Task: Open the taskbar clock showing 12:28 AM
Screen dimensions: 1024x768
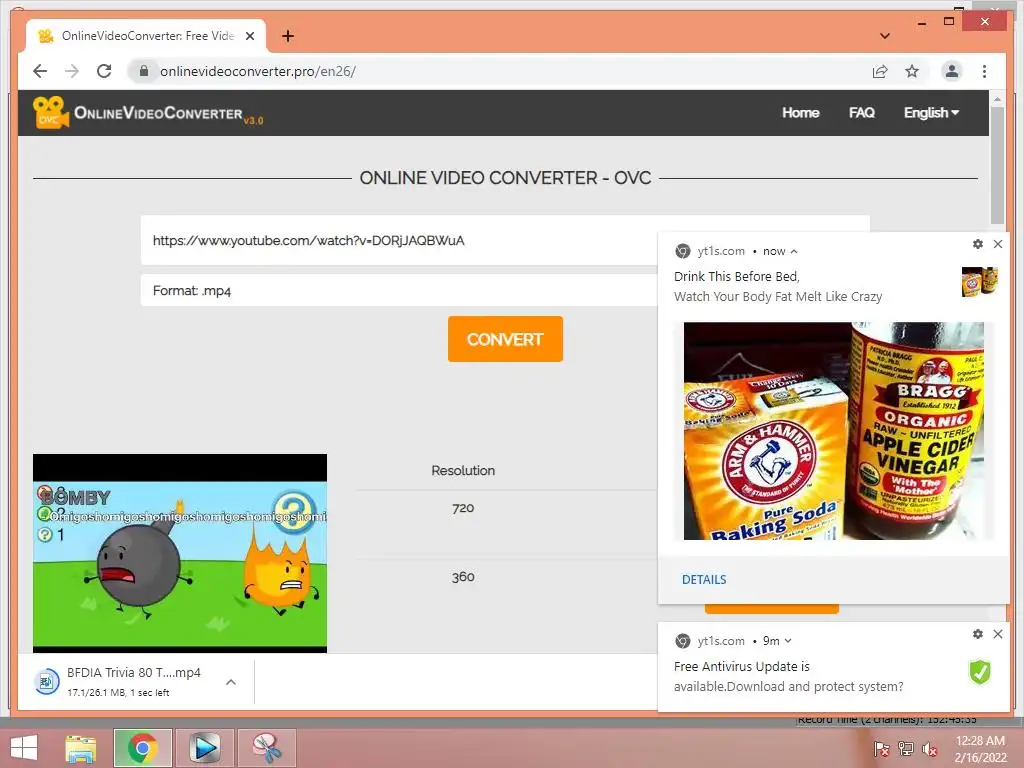Action: click(980, 749)
